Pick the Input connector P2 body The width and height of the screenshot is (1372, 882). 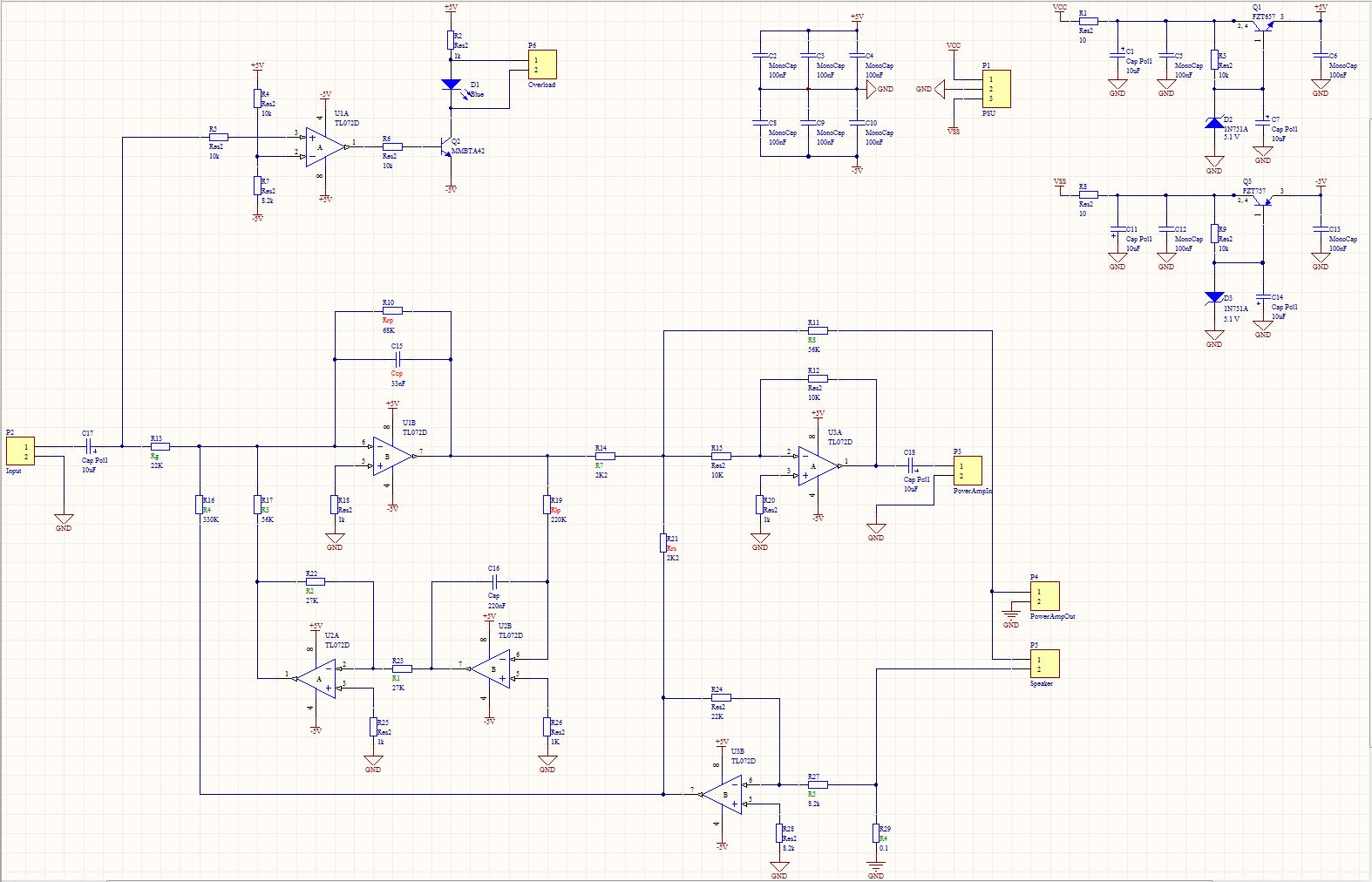point(20,451)
